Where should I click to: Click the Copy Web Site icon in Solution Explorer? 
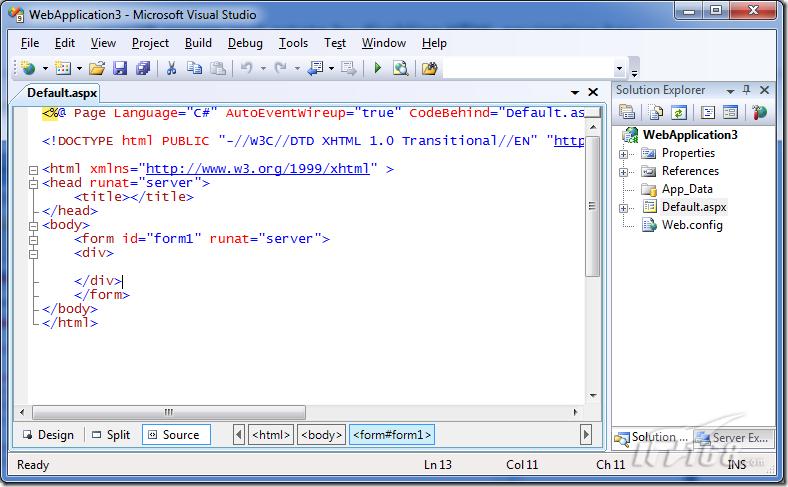point(759,112)
